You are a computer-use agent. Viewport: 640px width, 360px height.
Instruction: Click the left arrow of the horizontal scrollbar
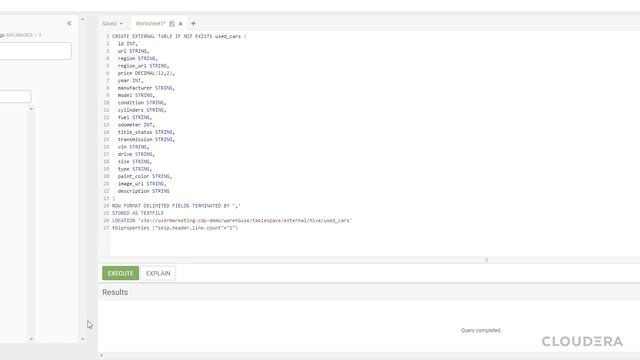click(x=102, y=356)
